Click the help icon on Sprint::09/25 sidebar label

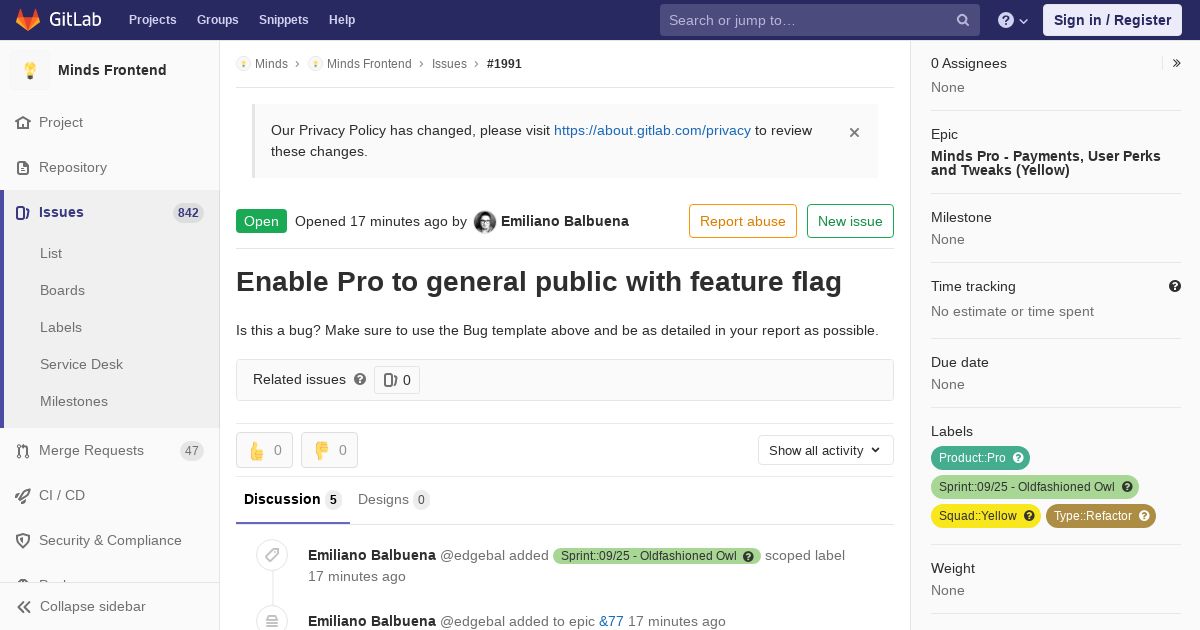point(1127,487)
